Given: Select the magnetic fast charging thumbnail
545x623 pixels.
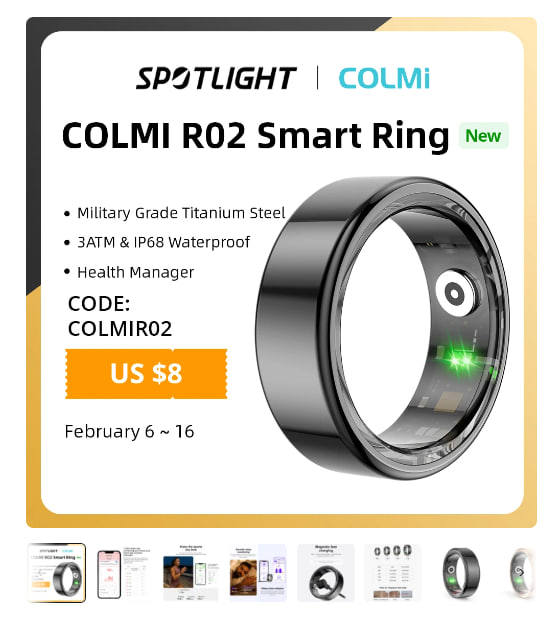Looking at the screenshot, I should pyautogui.click(x=325, y=573).
